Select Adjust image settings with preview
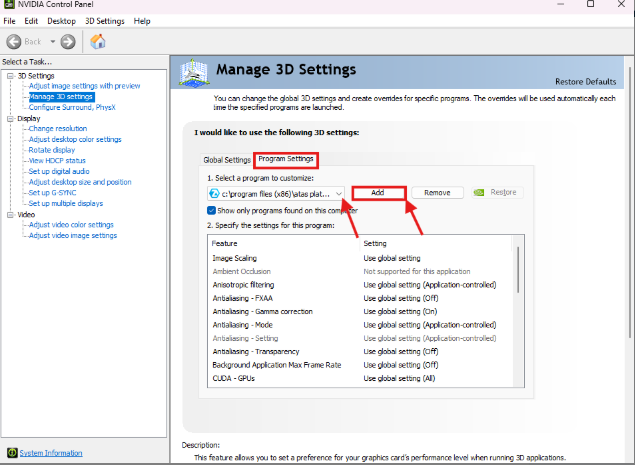The image size is (635, 465). (84, 86)
